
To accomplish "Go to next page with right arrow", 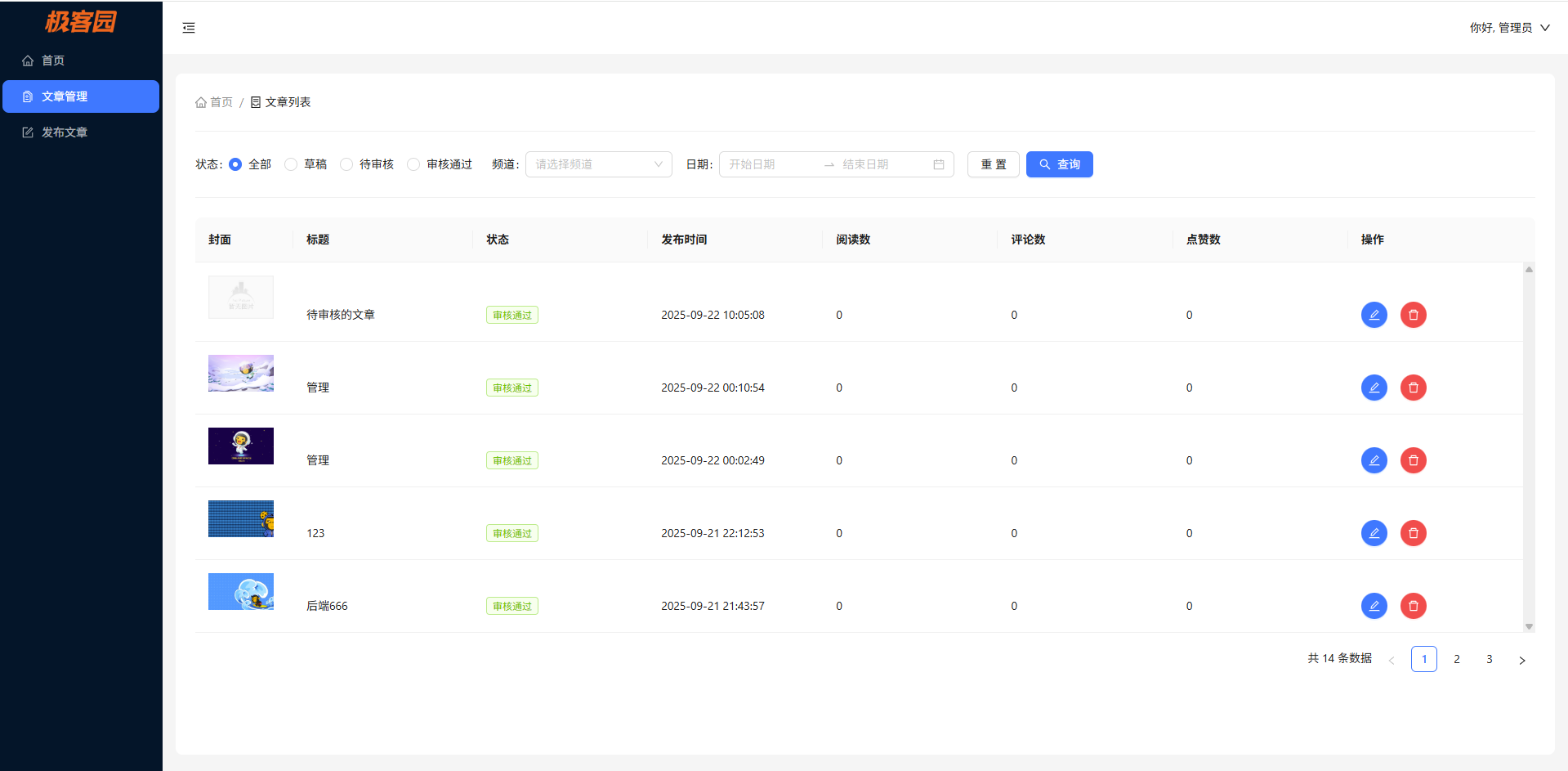I will (1521, 660).
